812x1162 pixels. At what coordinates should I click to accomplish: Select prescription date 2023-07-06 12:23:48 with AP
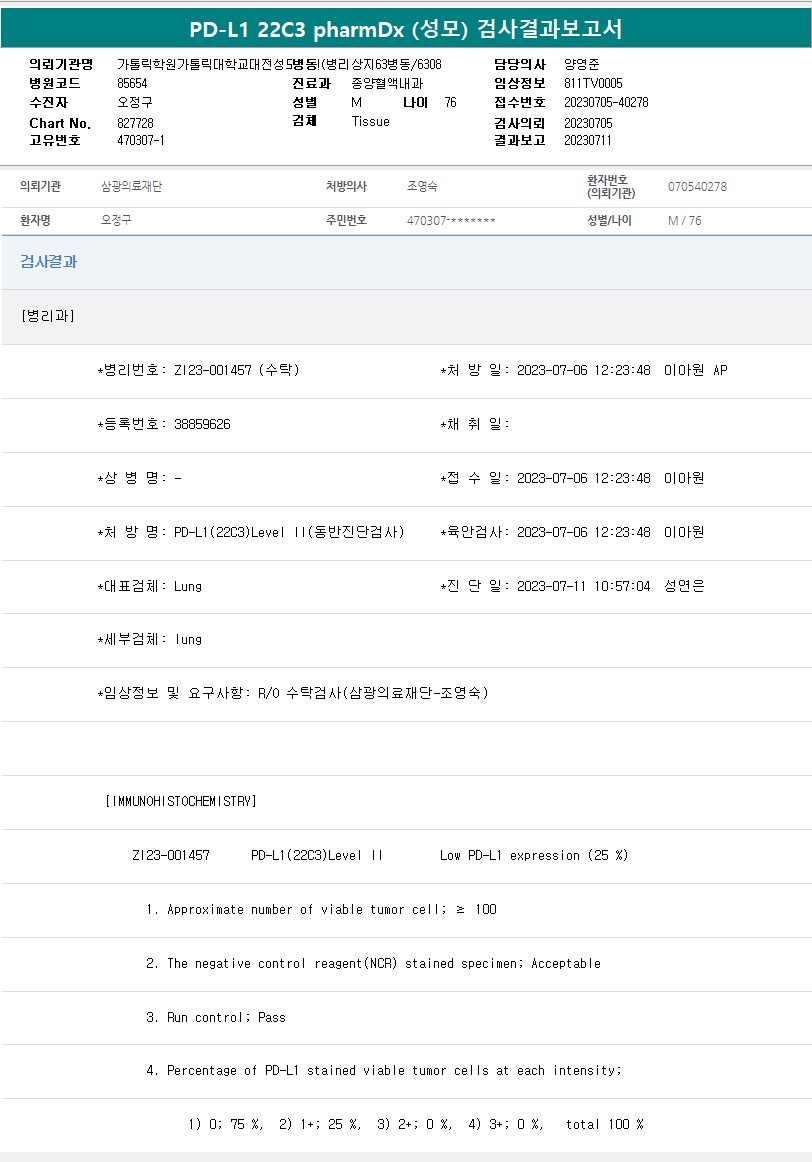622,370
